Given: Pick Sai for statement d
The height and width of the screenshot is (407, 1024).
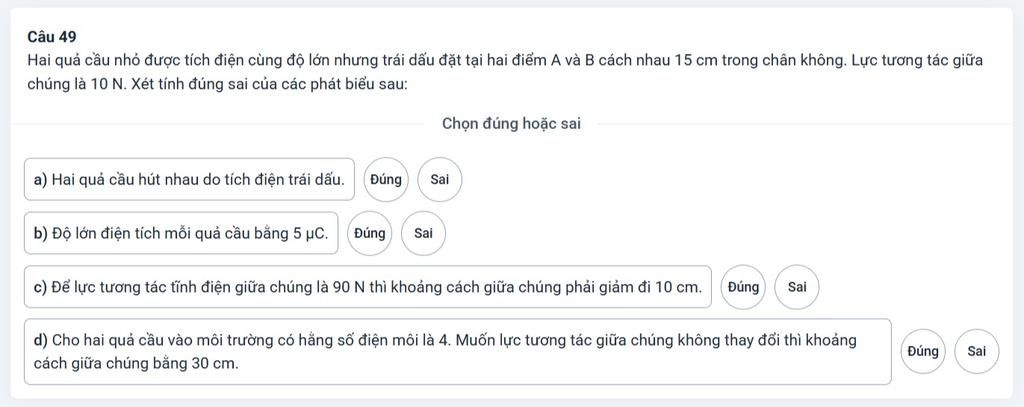Looking at the screenshot, I should tap(977, 351).
